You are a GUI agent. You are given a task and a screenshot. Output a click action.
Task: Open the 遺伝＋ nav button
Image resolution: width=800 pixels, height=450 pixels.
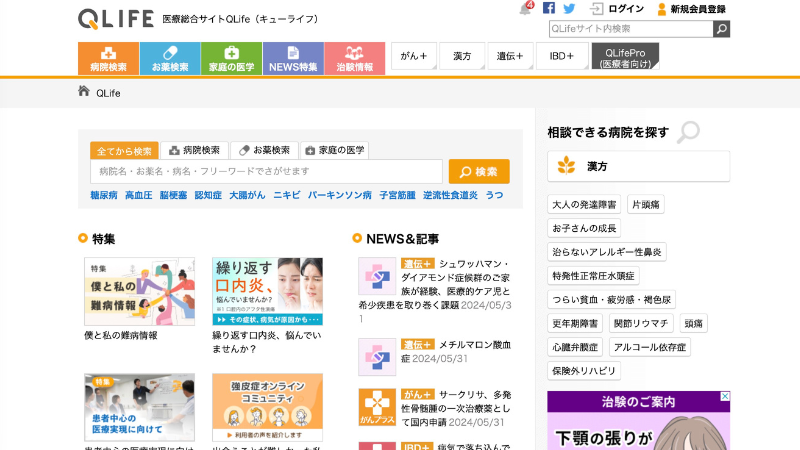510,56
